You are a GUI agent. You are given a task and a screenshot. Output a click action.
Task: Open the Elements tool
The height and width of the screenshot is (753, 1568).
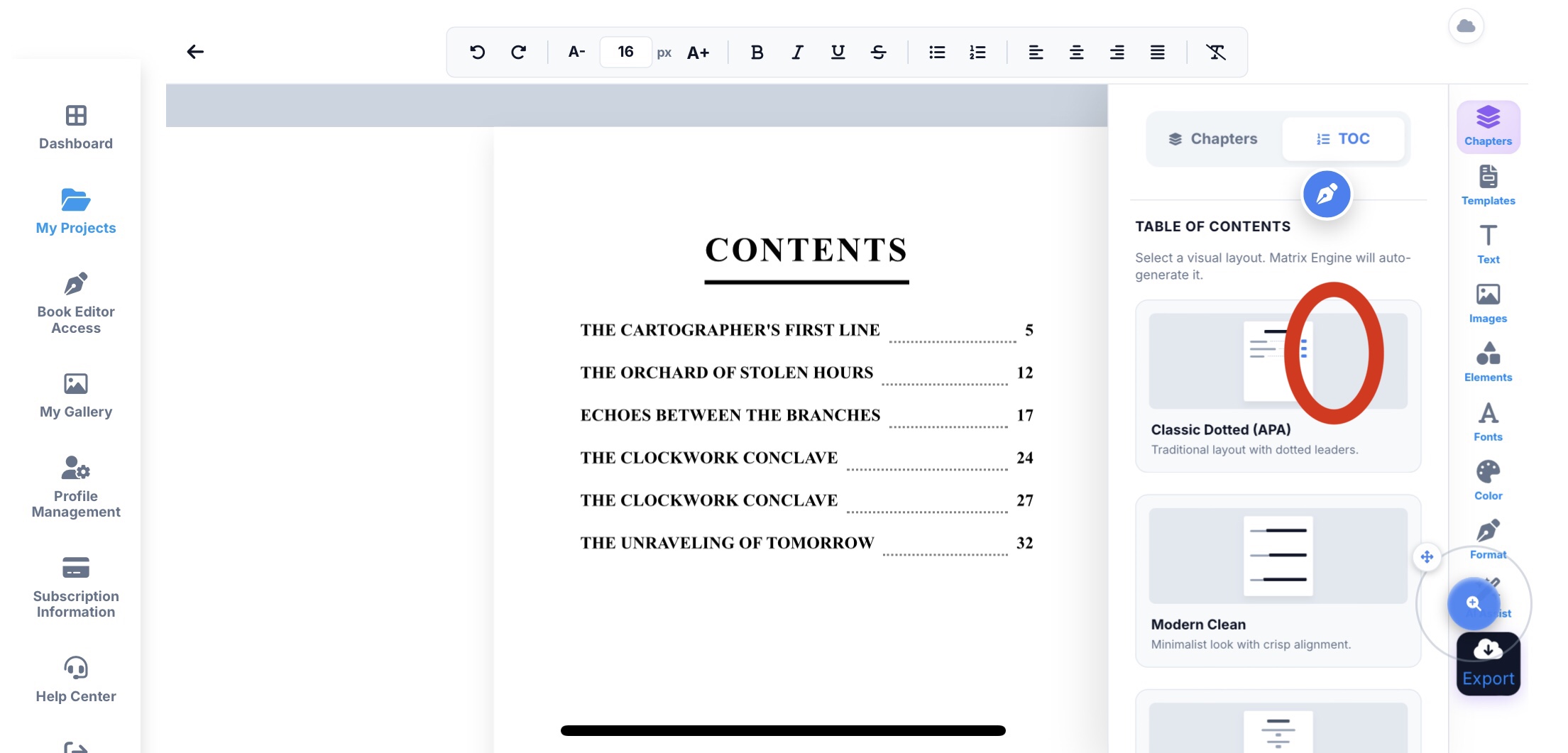1488,363
